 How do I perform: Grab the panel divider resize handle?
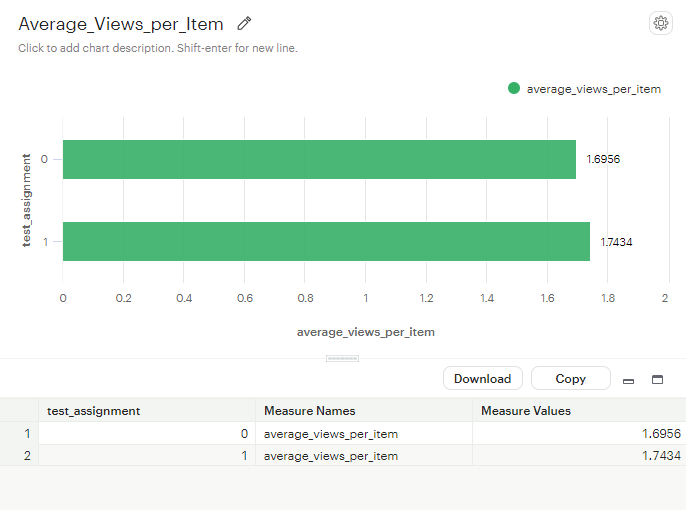343,358
